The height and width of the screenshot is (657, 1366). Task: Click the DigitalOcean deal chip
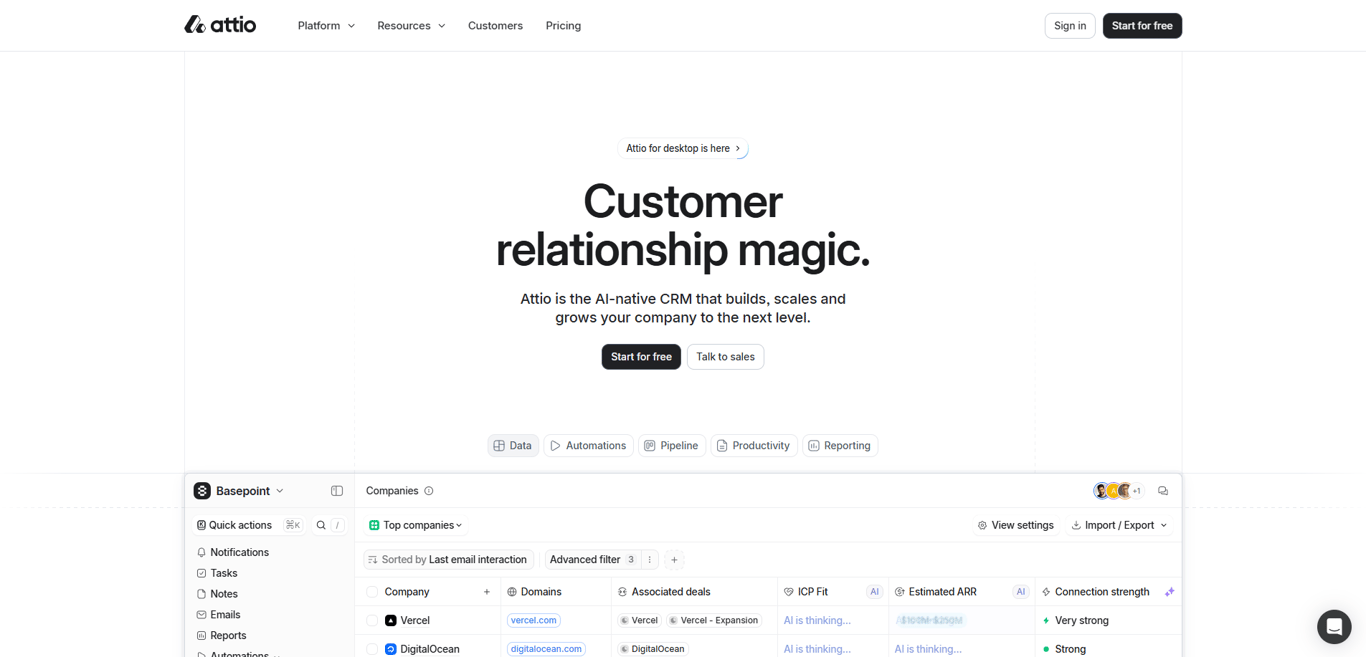click(653, 649)
